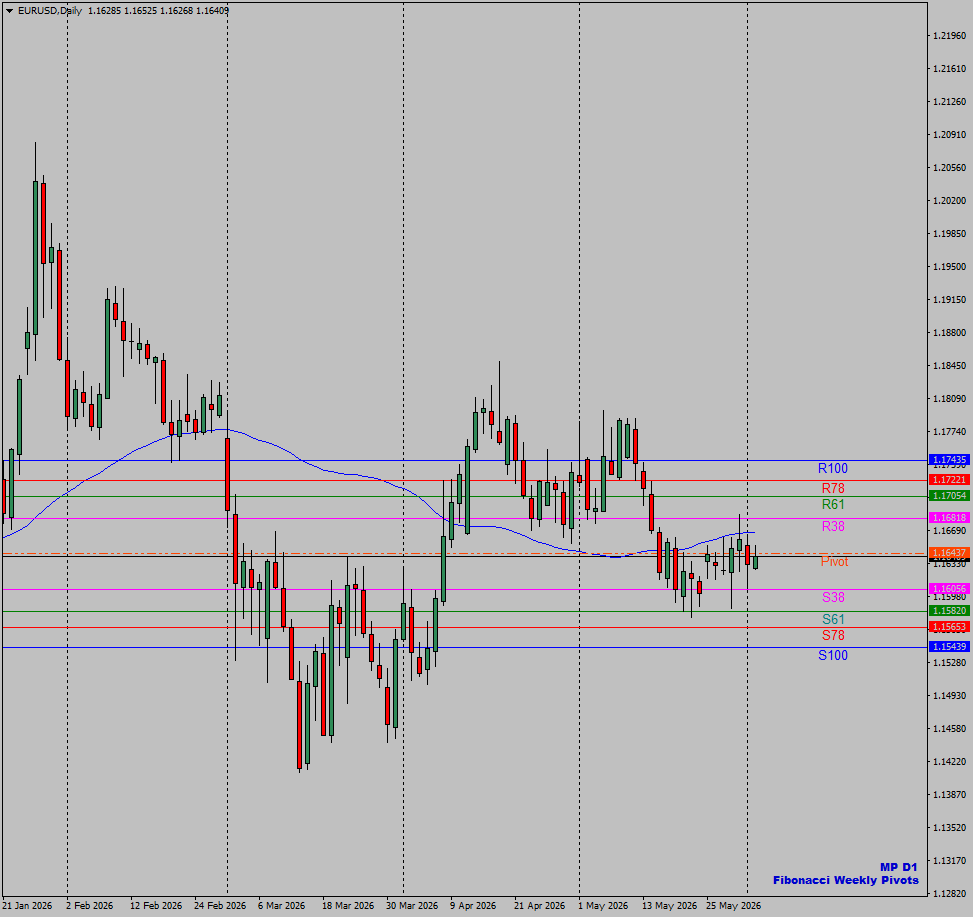Click the 9 Apr 2026 date on time axis
973x917 pixels.
click(473, 906)
